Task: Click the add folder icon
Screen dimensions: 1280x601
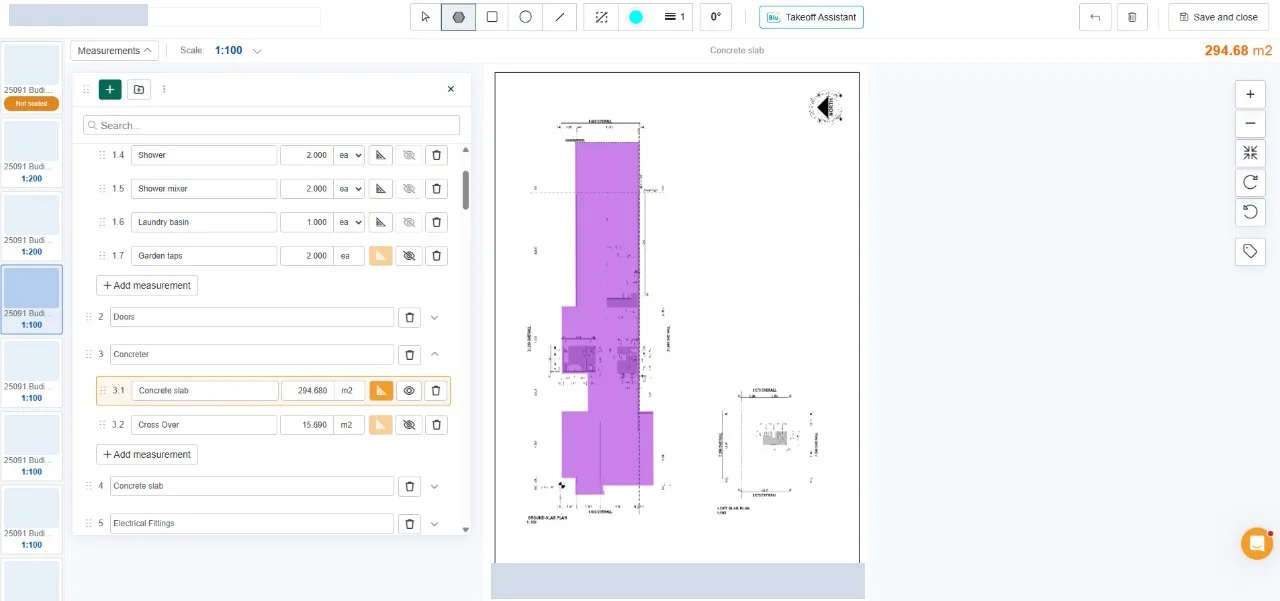Action: [139, 89]
